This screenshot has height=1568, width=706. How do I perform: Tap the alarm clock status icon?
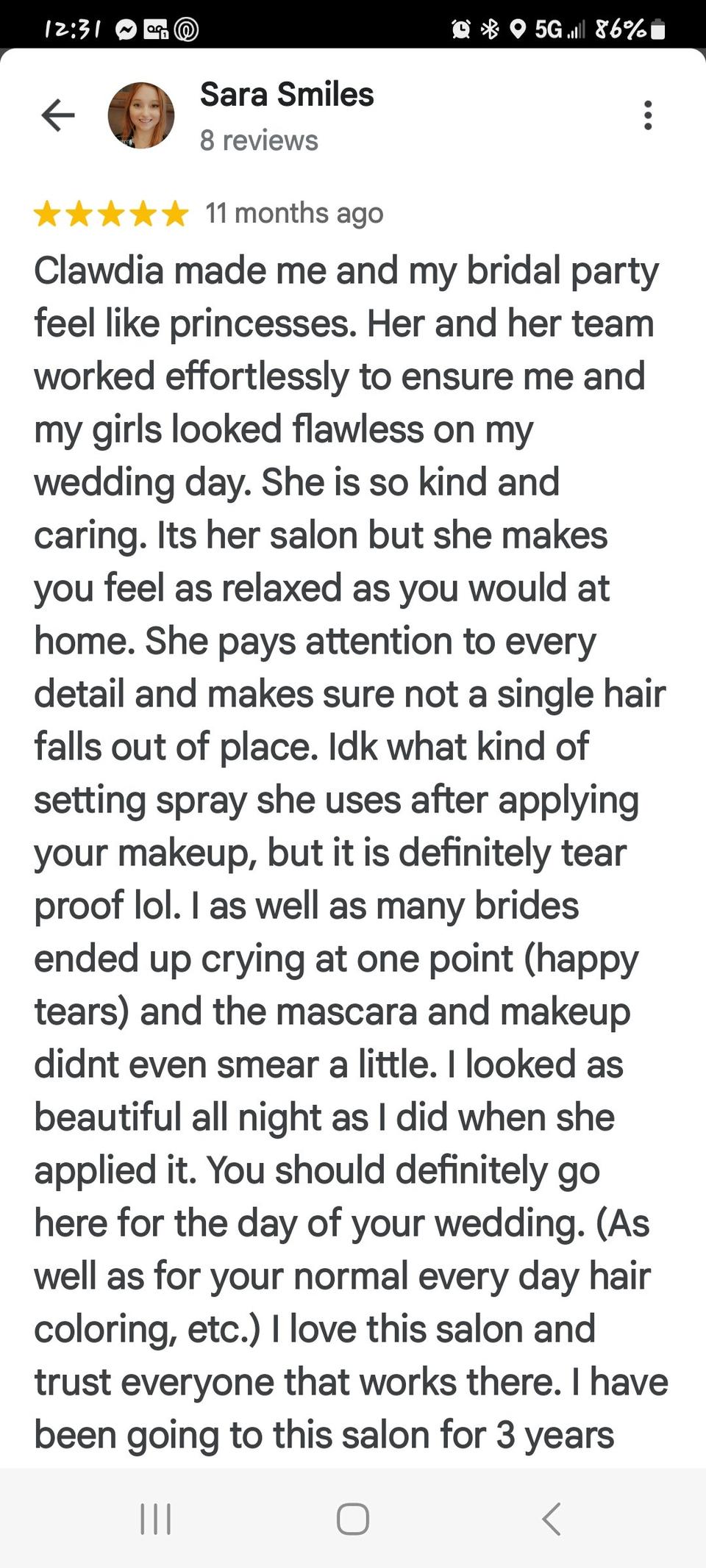(461, 29)
